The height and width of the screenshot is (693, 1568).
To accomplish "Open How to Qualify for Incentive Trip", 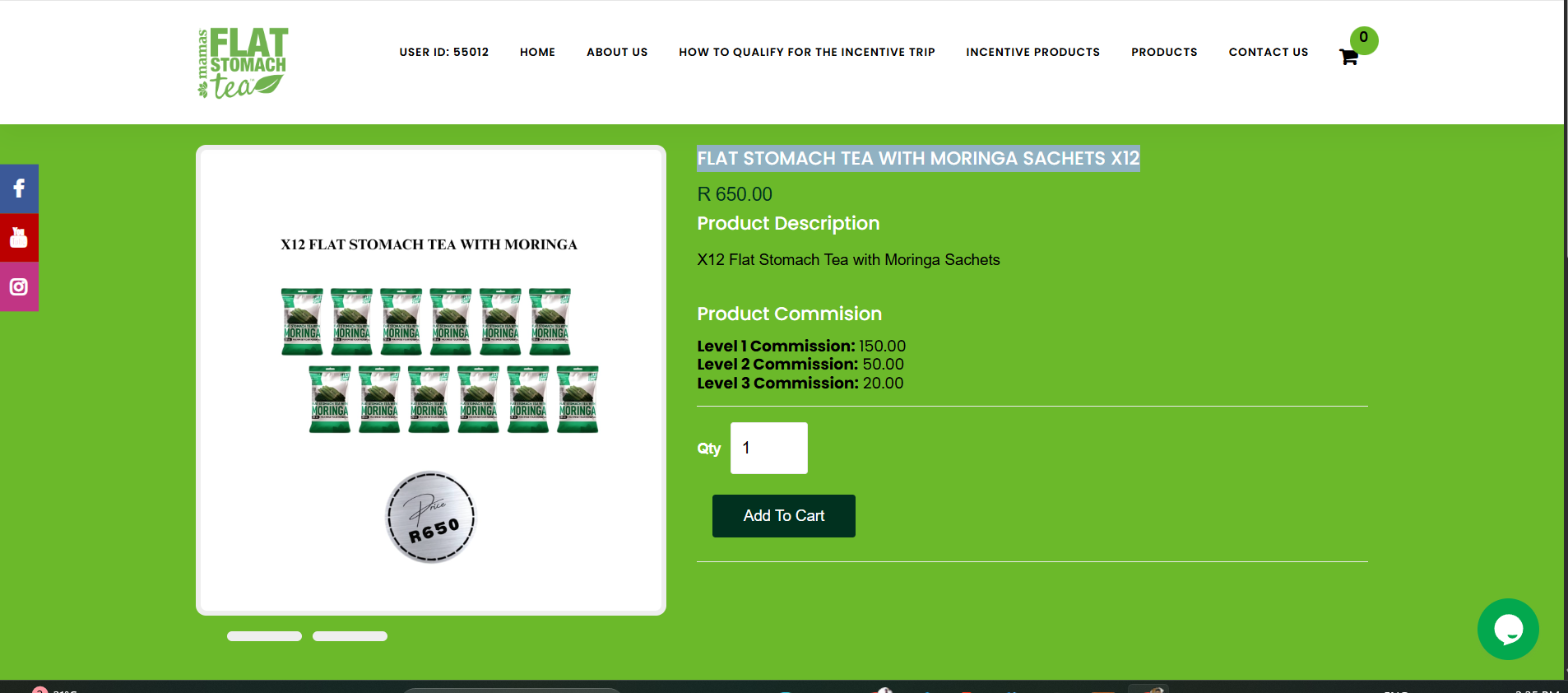I will (807, 52).
